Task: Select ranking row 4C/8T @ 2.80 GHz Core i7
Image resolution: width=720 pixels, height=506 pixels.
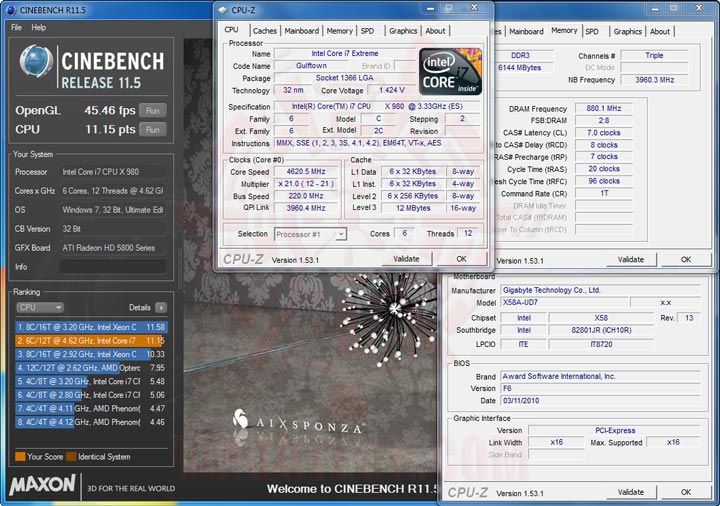Action: (x=91, y=395)
